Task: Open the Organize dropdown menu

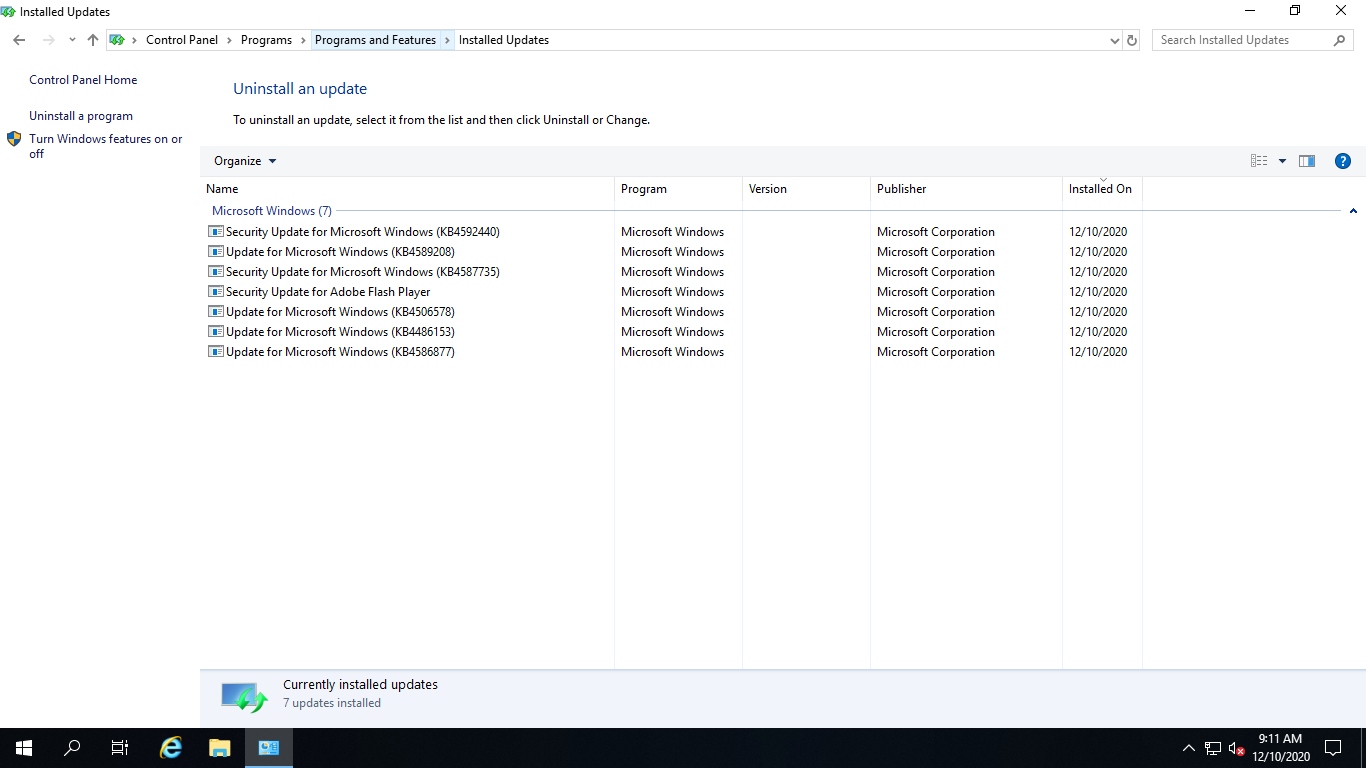Action: coord(245,161)
